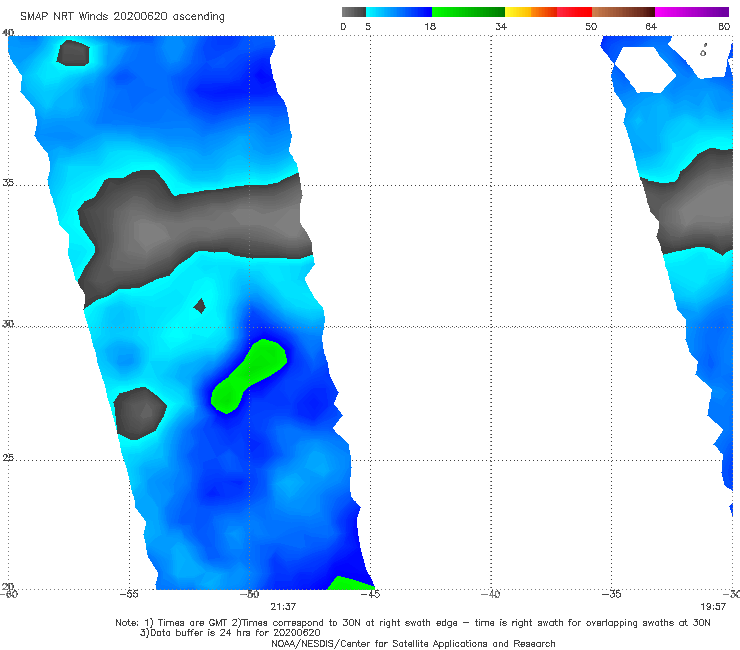Image resolution: width=740 pixels, height=650 pixels.
Task: Click the gray patch near 27N, 55W
Action: 140,414
